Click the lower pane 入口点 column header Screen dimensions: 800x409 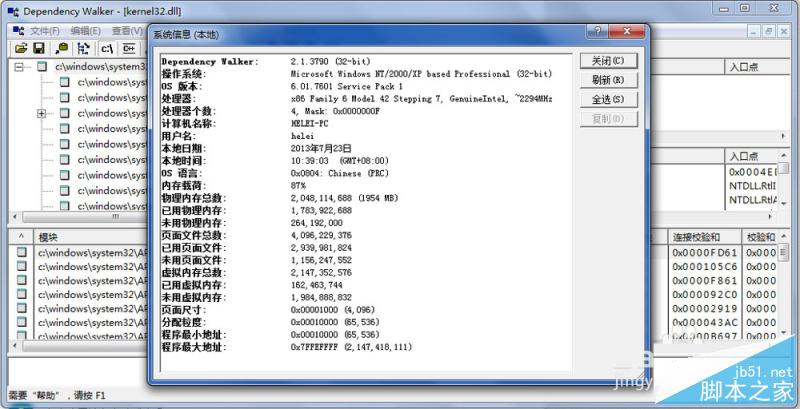753,156
